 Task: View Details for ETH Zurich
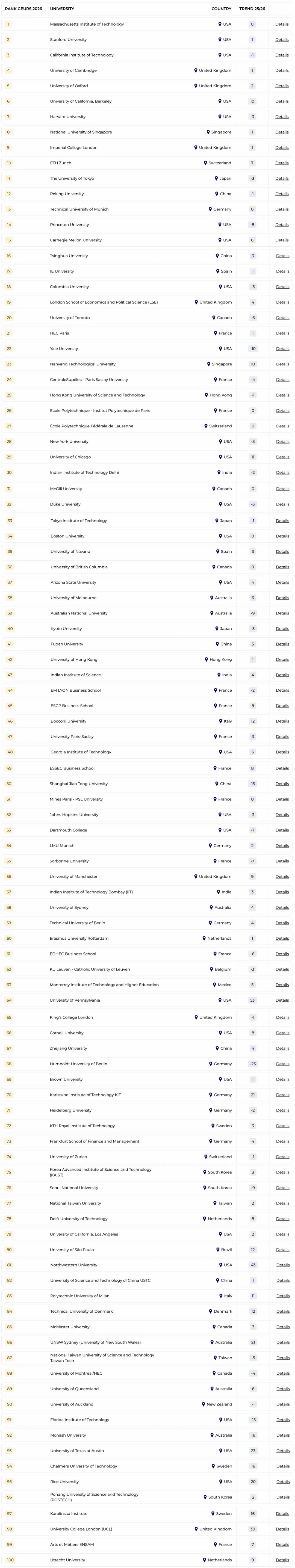pyautogui.click(x=282, y=163)
